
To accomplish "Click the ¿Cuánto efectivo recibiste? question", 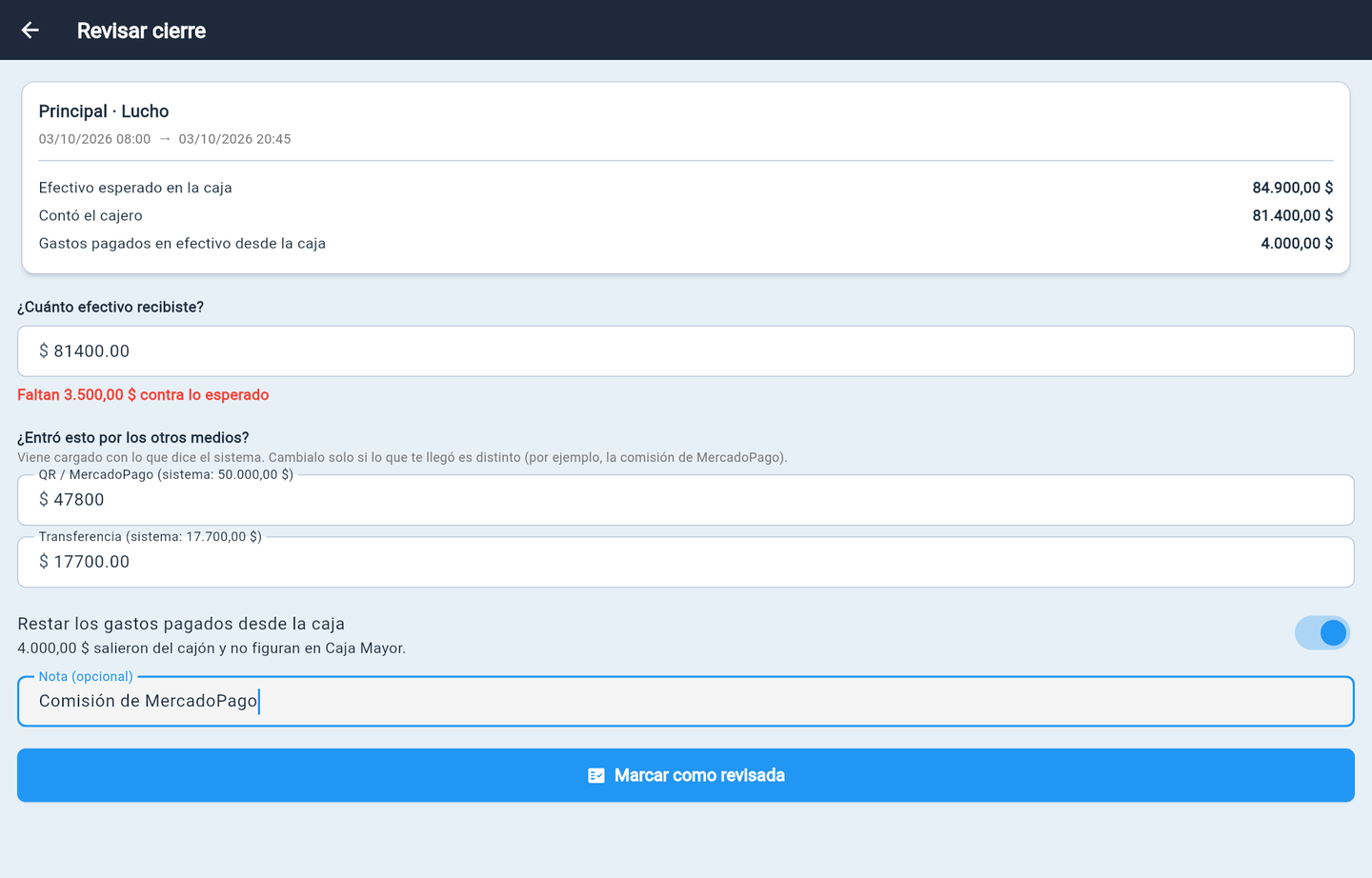I will (111, 308).
